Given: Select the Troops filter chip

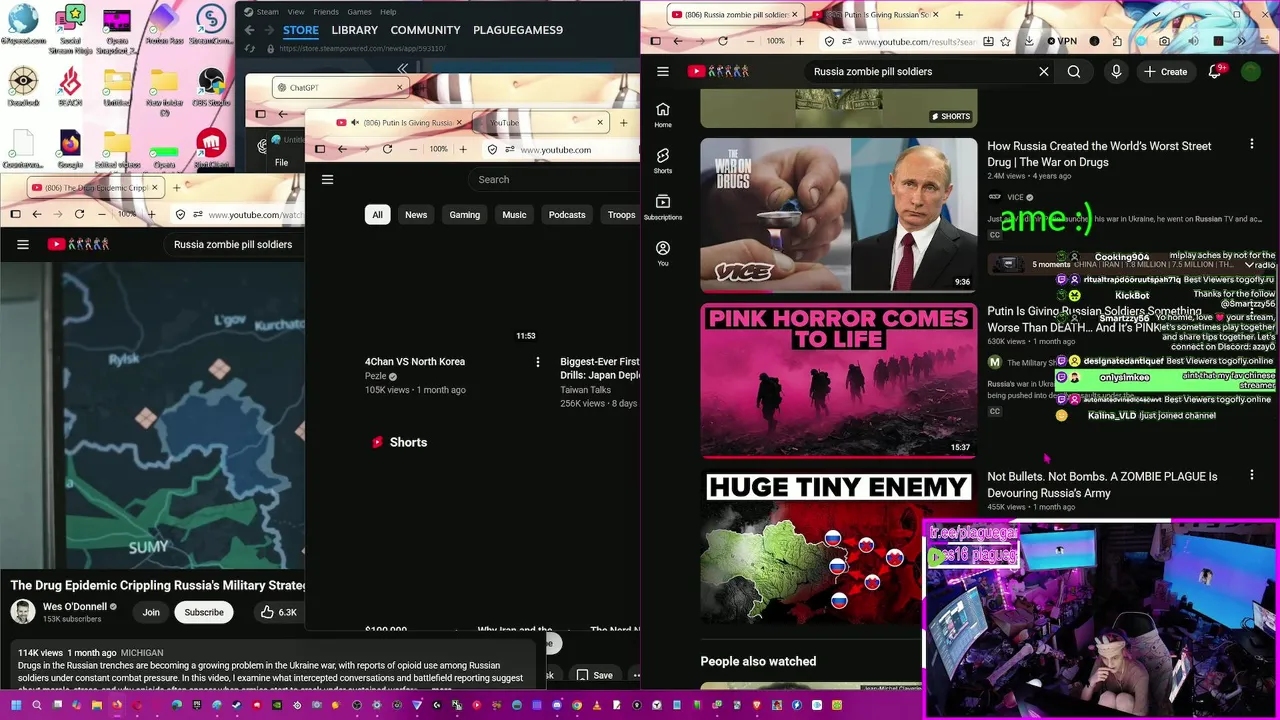Looking at the screenshot, I should click(x=621, y=214).
